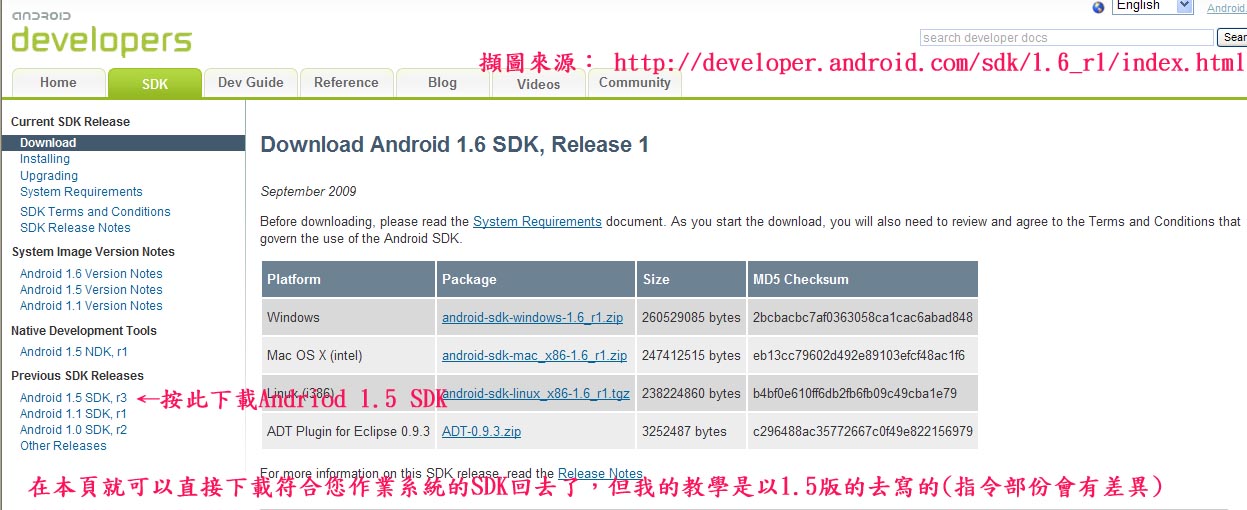Open the English language dropdown
1247x510 pixels.
[x=1154, y=6]
